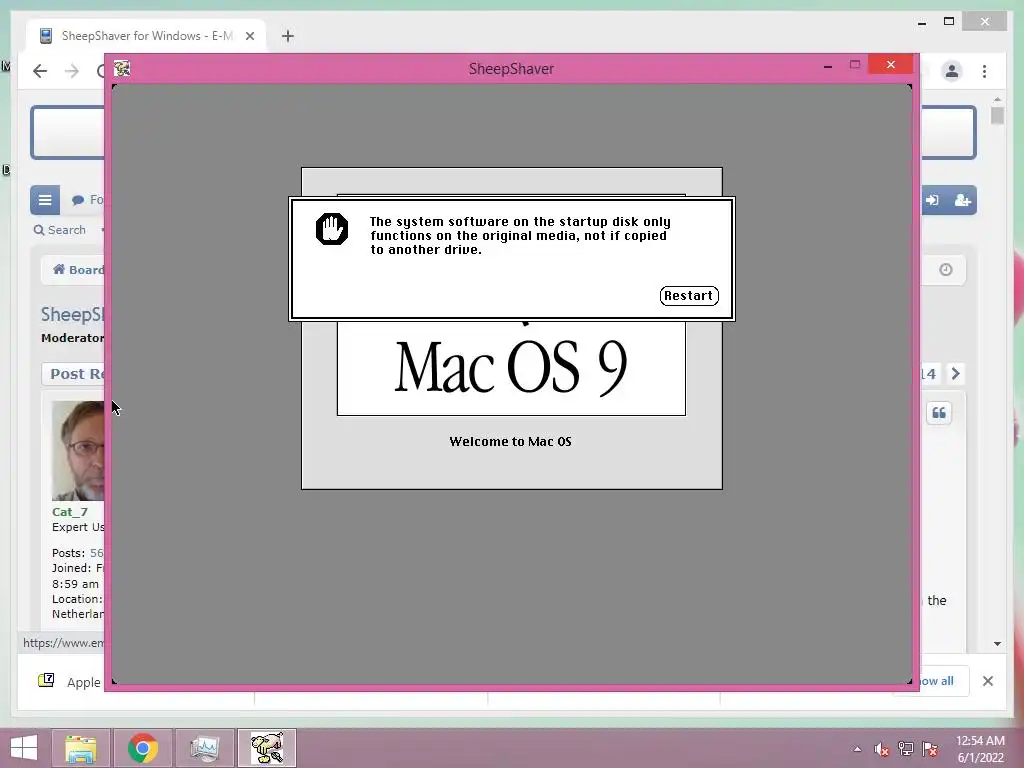The image size is (1024, 768).
Task: Minimize the SheepShaver window
Action: [x=827, y=65]
